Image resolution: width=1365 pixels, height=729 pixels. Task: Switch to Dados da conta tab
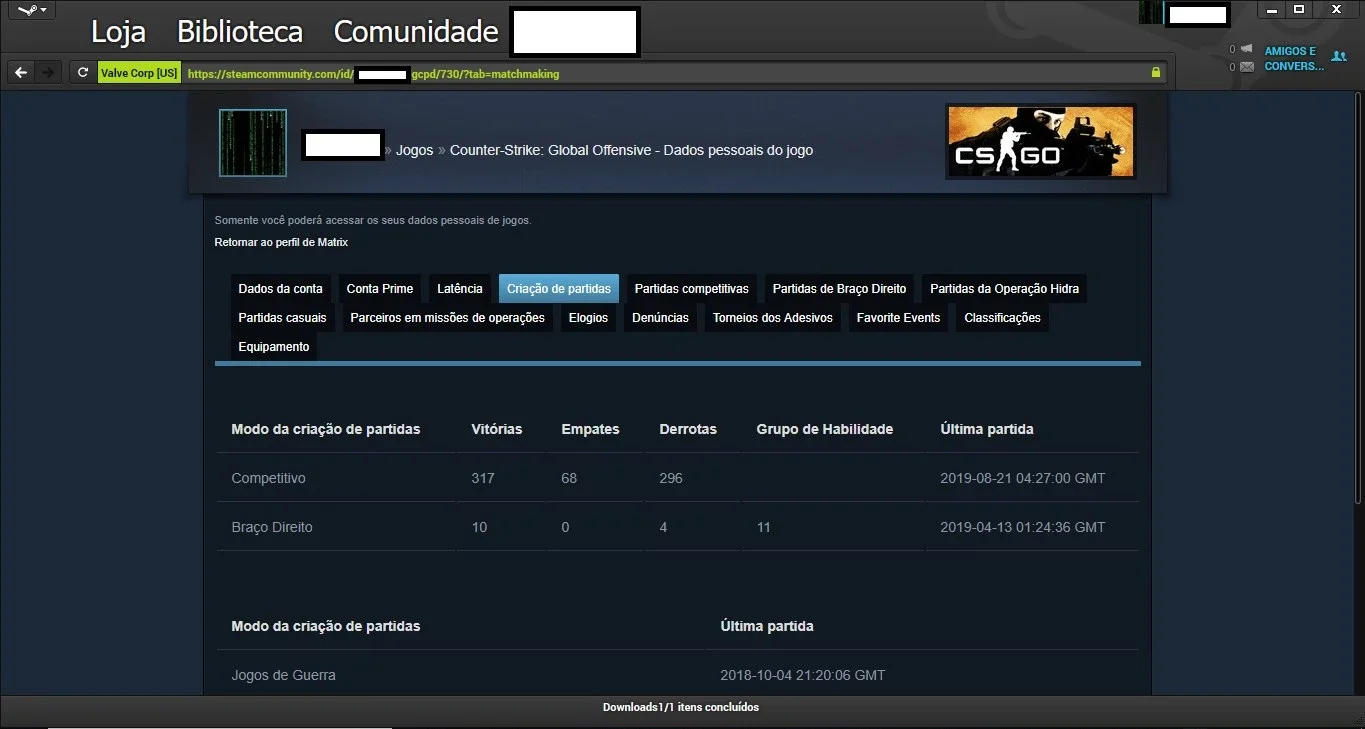(x=281, y=288)
